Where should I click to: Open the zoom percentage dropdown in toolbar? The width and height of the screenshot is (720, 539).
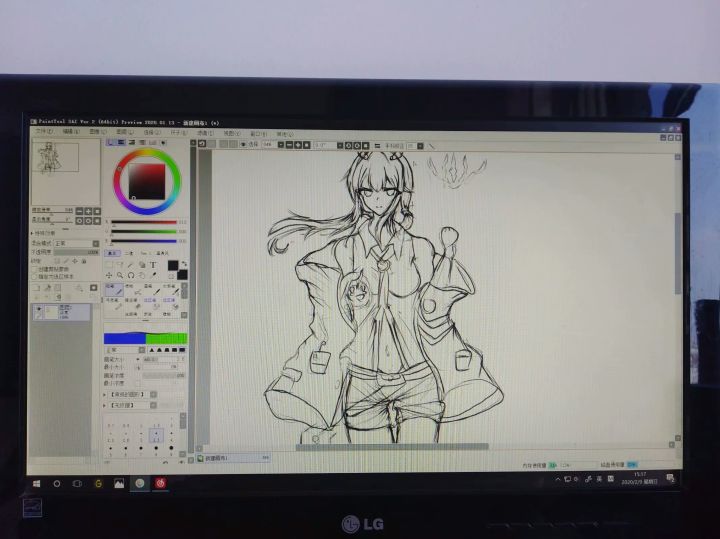coord(281,145)
